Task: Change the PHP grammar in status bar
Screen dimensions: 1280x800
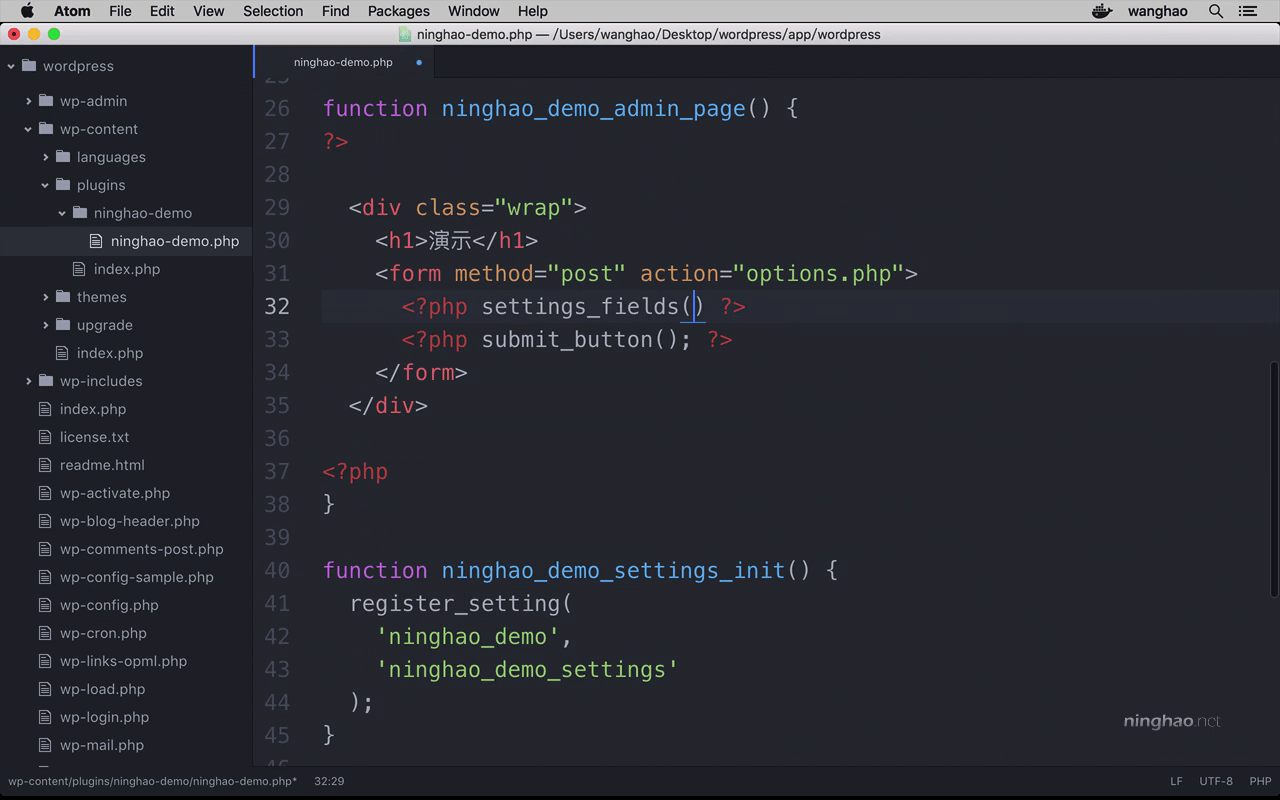Action: [x=1260, y=781]
